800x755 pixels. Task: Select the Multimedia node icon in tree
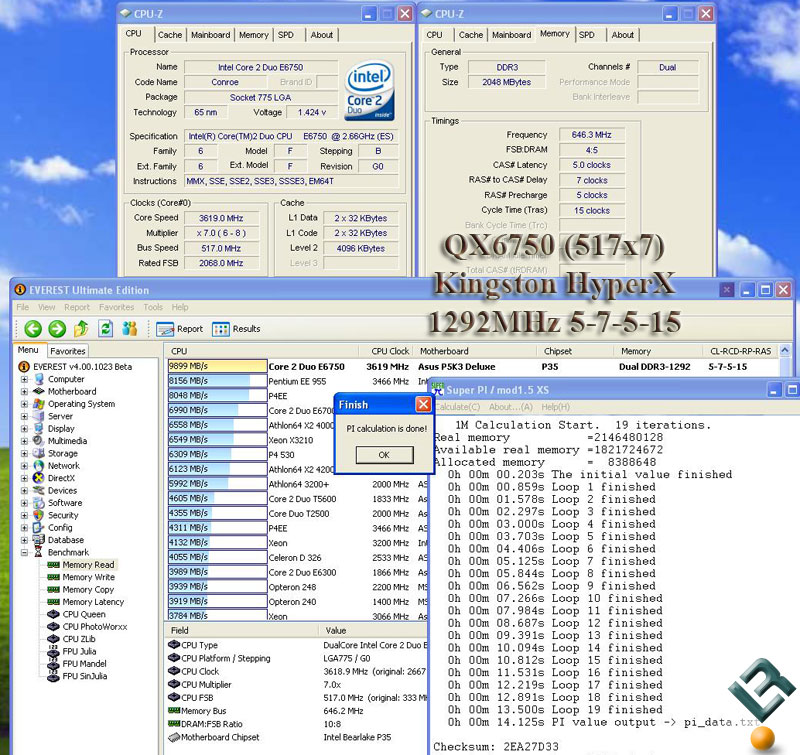pos(39,441)
